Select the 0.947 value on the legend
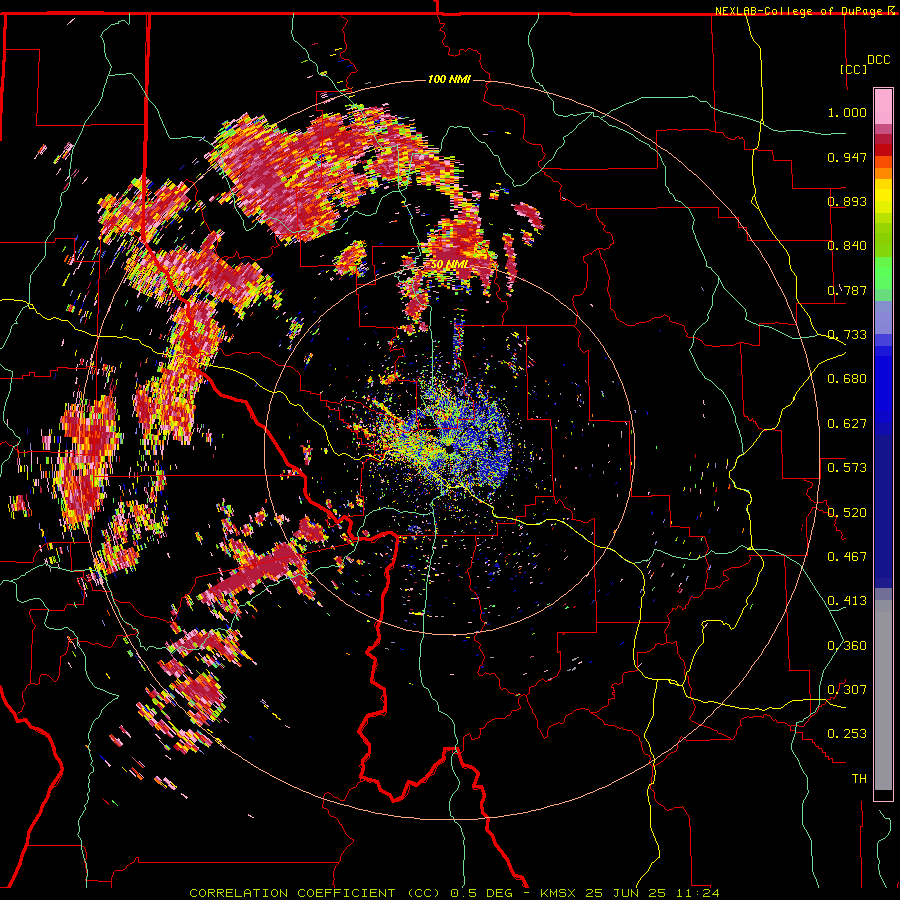The width and height of the screenshot is (900, 900). 847,157
